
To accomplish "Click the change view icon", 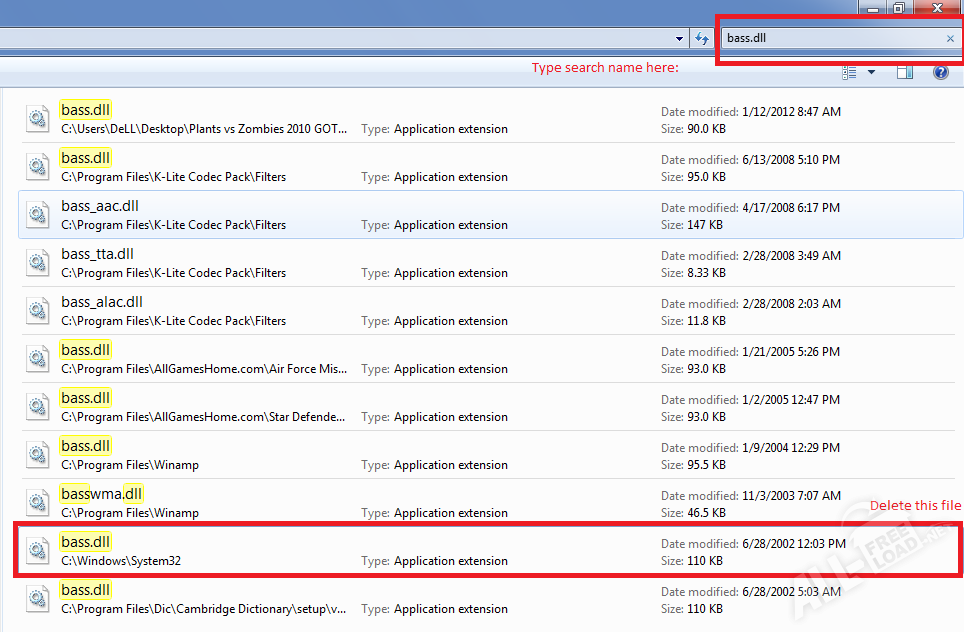I will [x=850, y=73].
